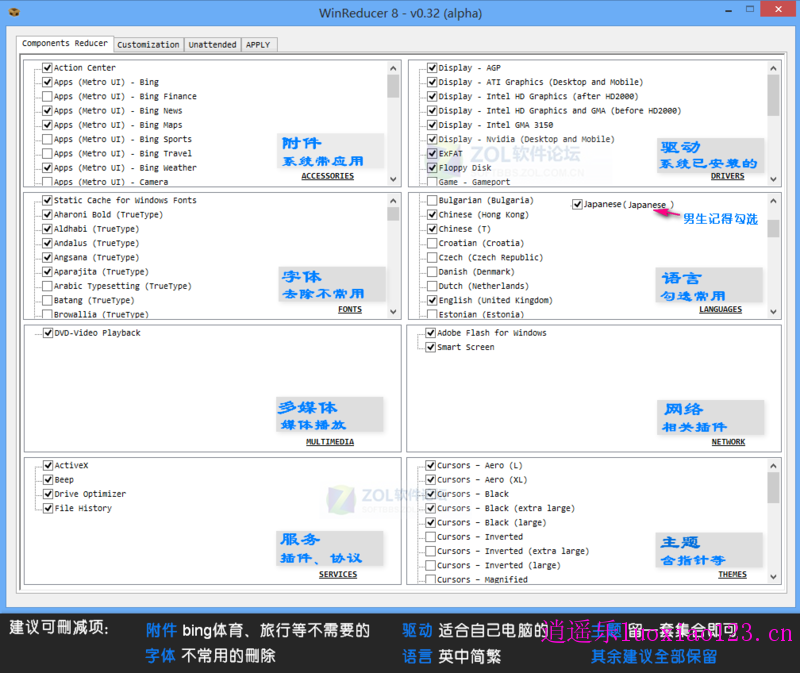The height and width of the screenshot is (673, 800).
Task: Click the DRIVERS link
Action: click(728, 176)
